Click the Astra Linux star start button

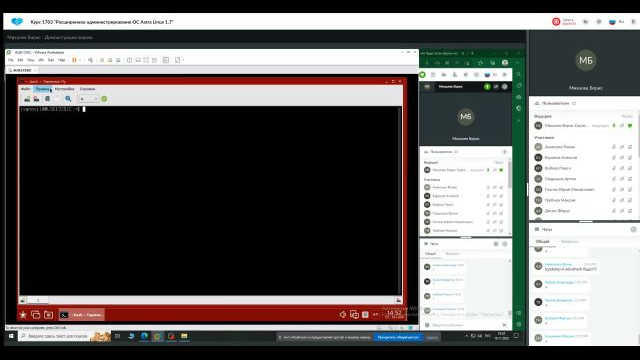coord(23,315)
